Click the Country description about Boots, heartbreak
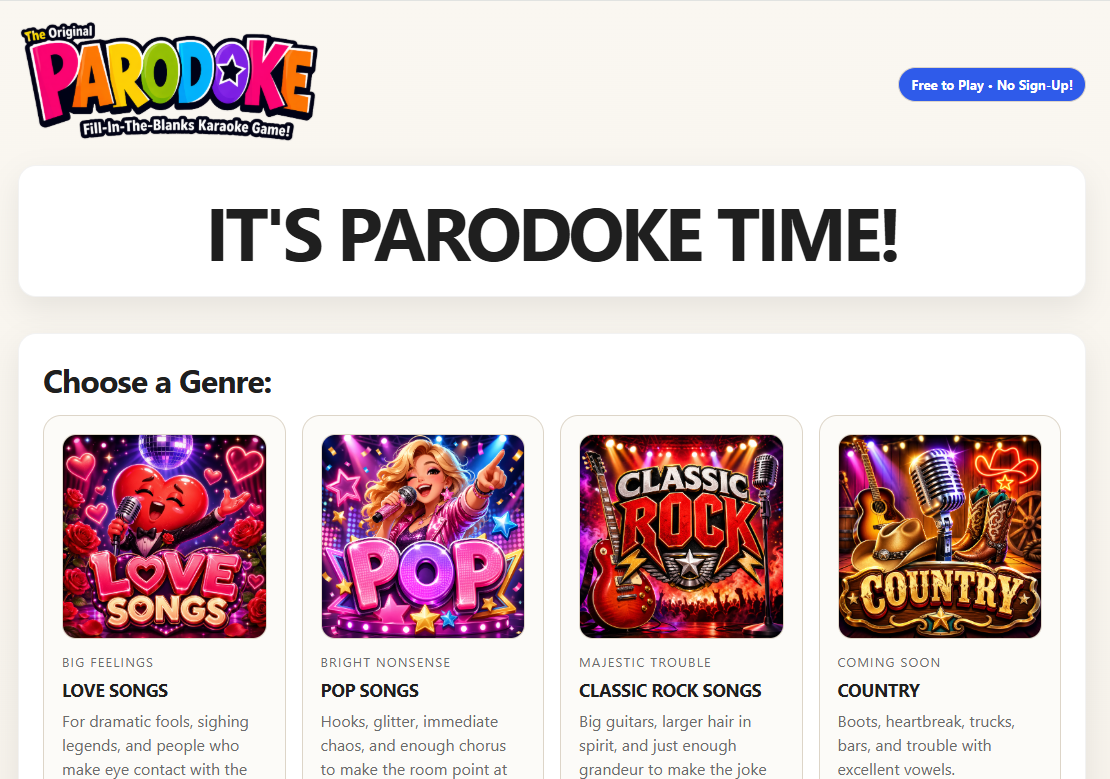 coord(927,746)
